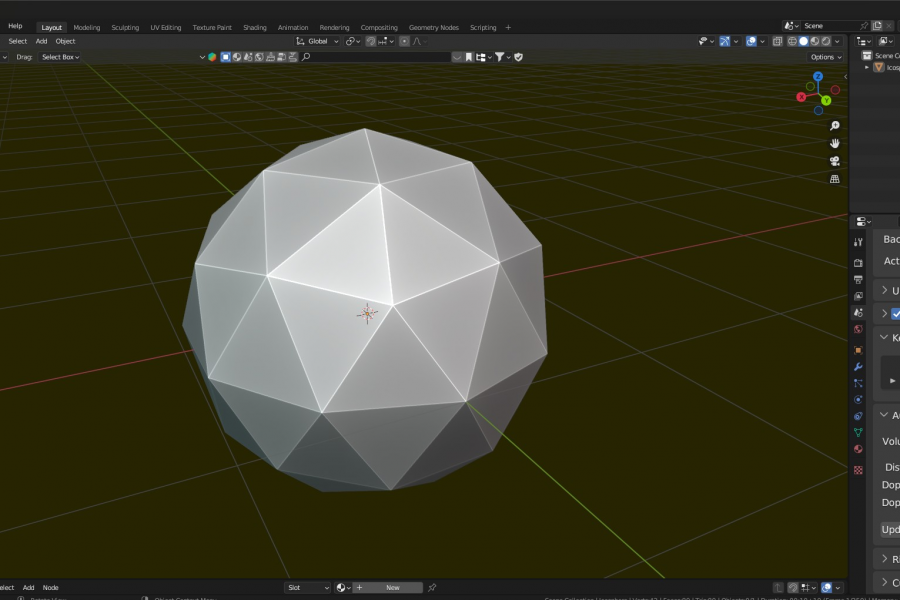The width and height of the screenshot is (900, 600).
Task: Toggle the camera view icon
Action: click(x=835, y=161)
